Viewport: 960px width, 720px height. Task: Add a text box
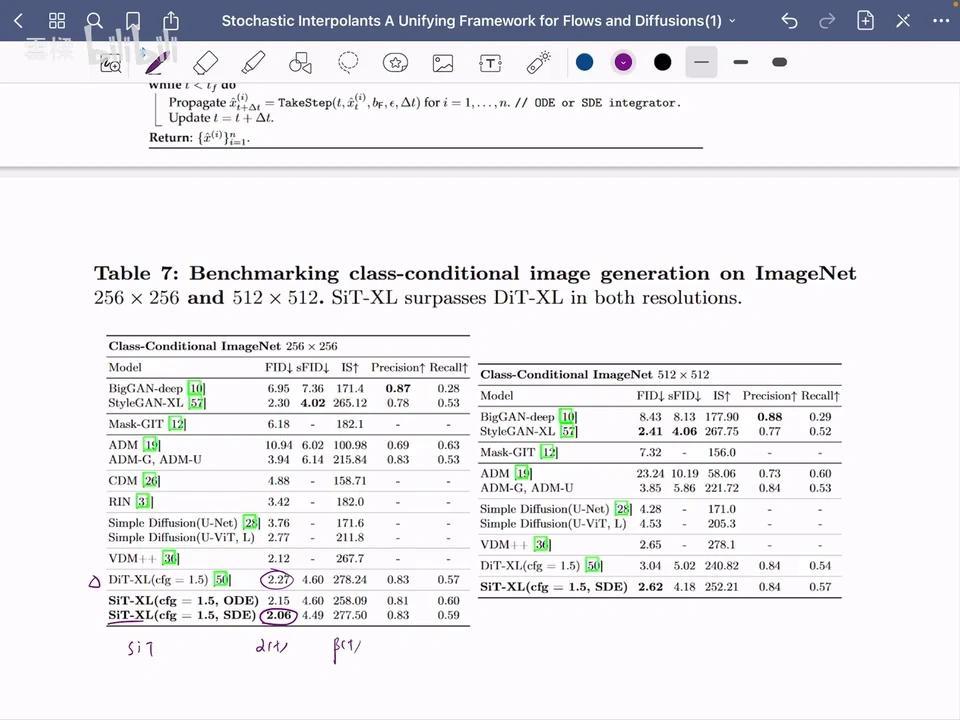(x=490, y=62)
